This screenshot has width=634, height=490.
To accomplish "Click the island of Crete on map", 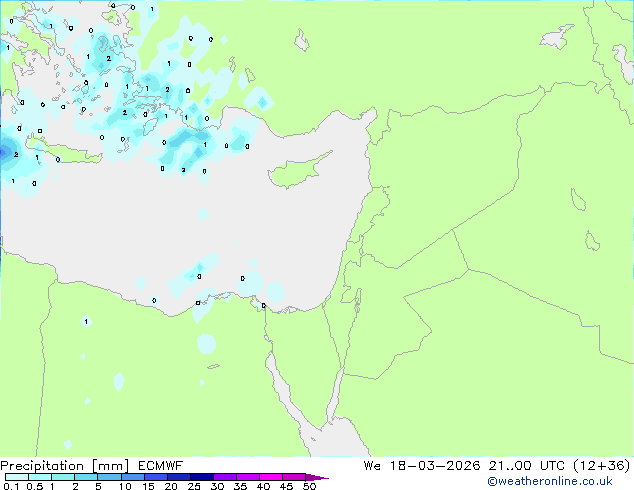I will (63, 152).
